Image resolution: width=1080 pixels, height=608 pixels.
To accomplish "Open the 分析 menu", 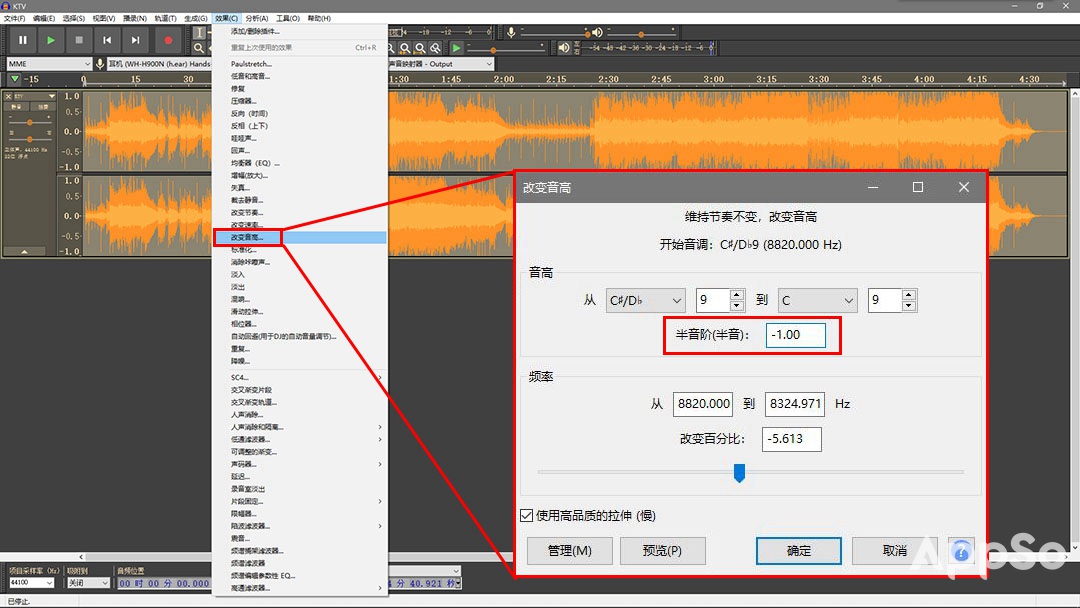I will (254, 17).
